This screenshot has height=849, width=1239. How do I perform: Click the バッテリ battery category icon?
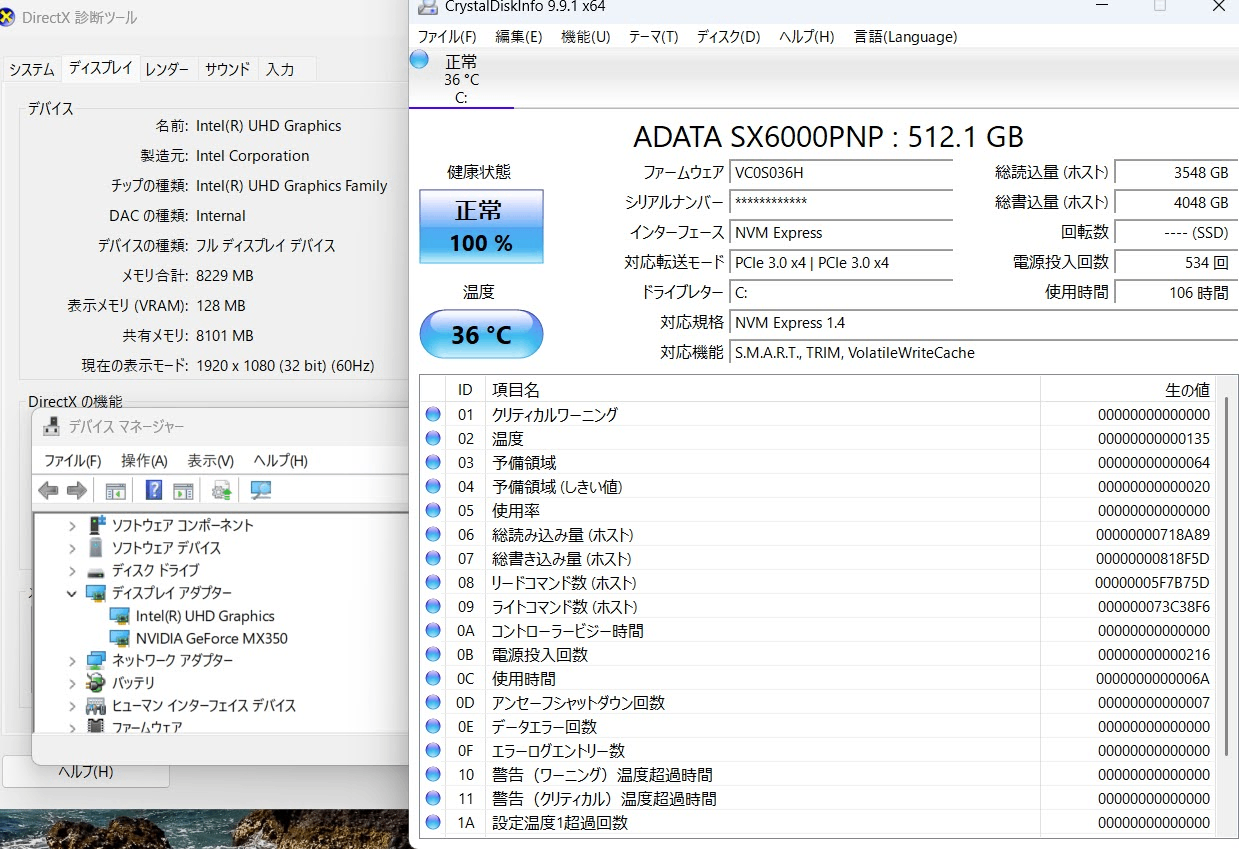point(96,683)
